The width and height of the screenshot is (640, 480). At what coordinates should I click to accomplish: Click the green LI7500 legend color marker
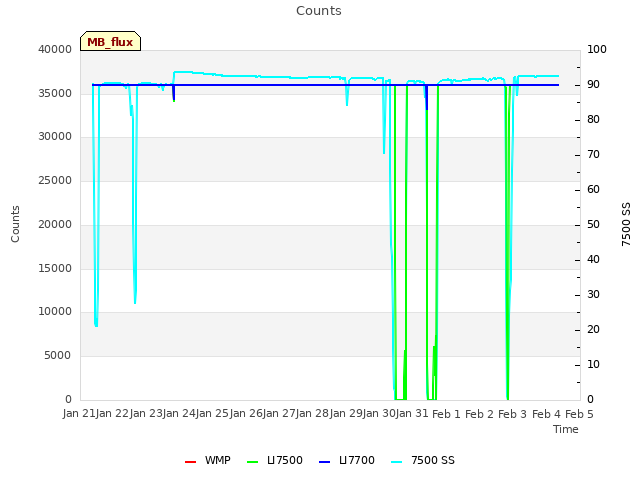(x=253, y=462)
